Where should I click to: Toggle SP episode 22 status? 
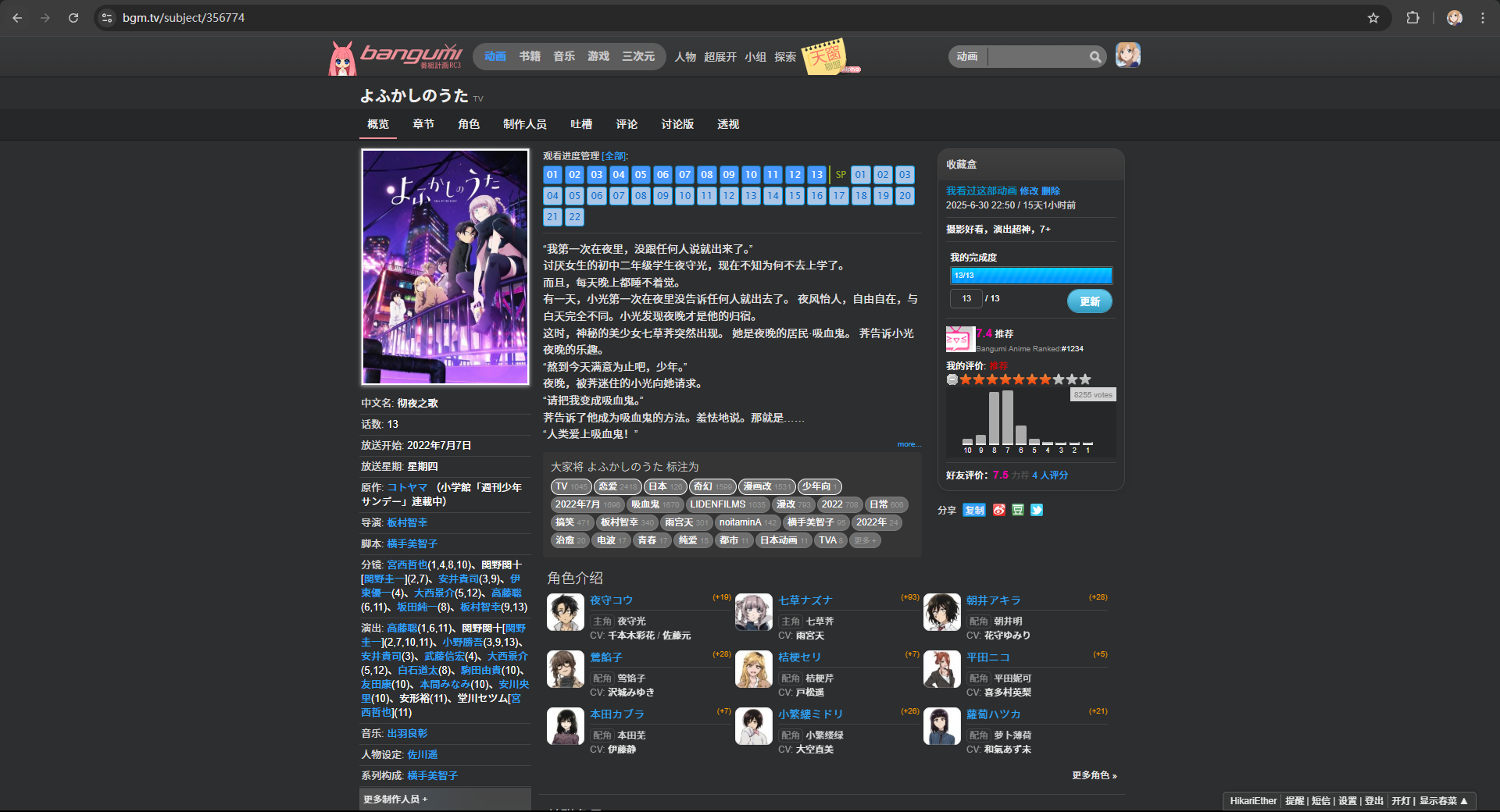574,217
